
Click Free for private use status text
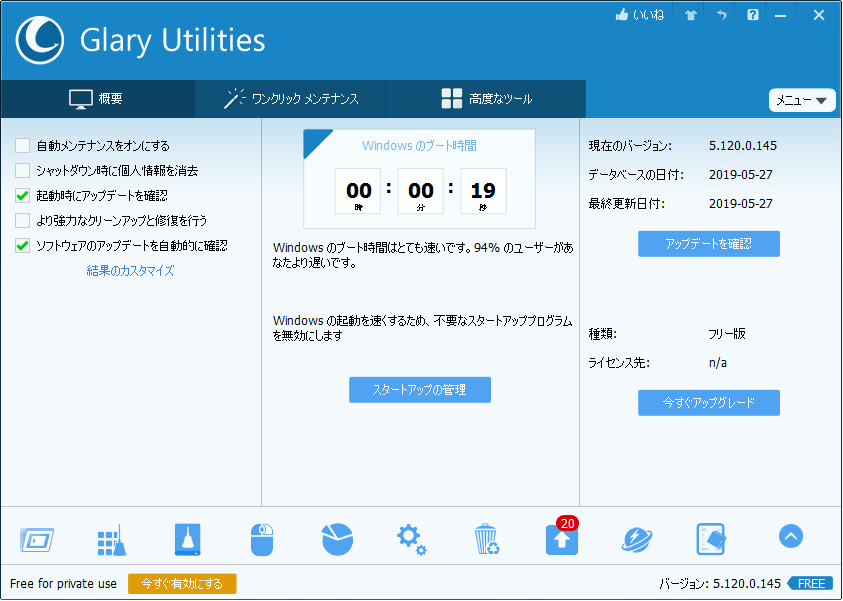coord(63,584)
